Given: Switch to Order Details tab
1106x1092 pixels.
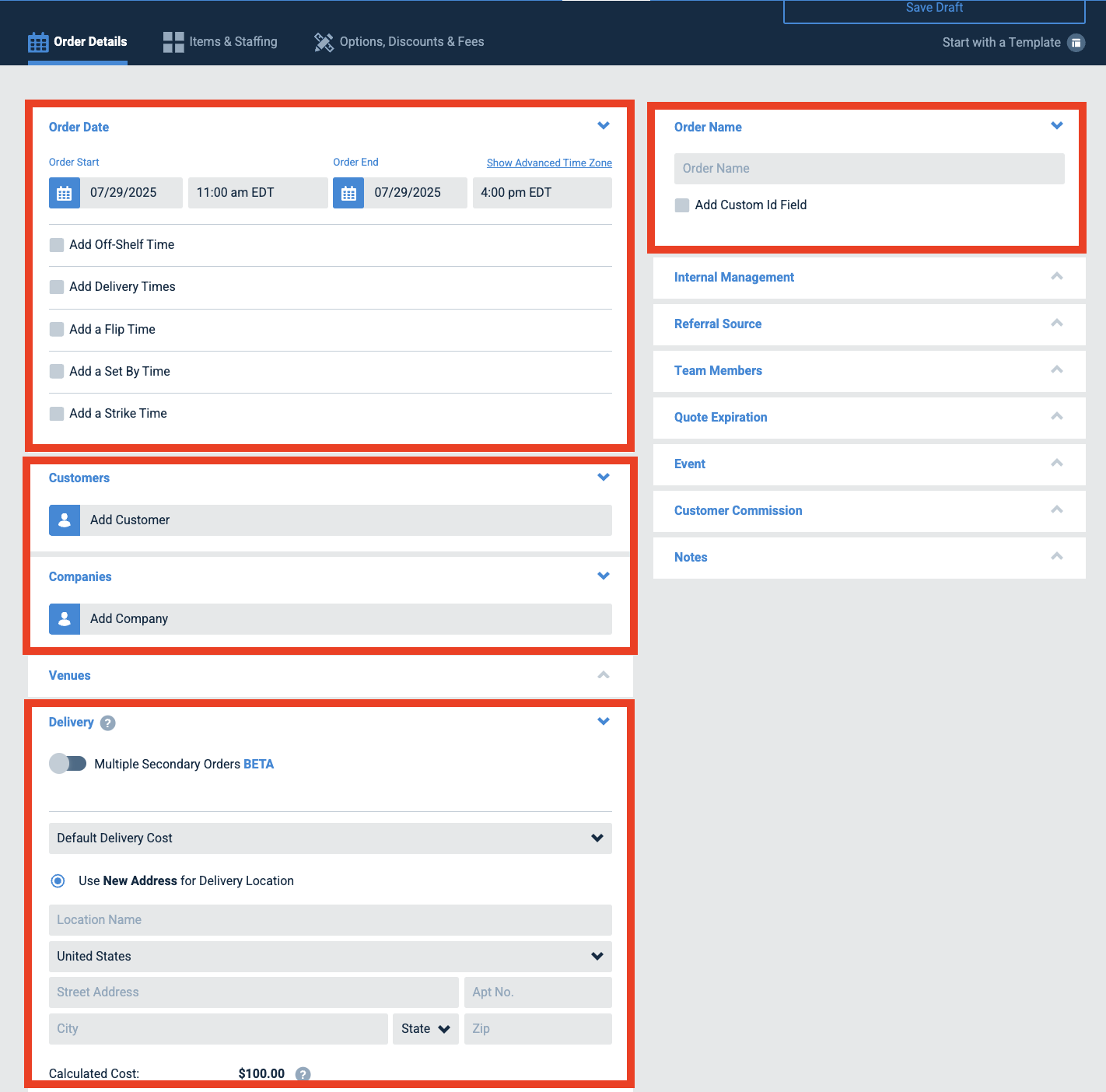Looking at the screenshot, I should (78, 42).
